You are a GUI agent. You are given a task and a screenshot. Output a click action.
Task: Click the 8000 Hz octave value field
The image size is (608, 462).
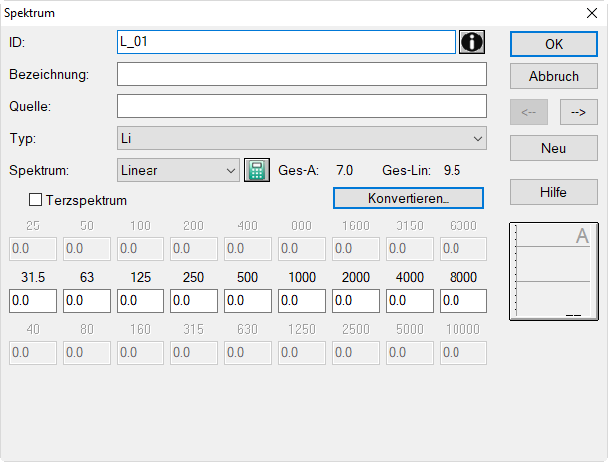click(x=463, y=301)
